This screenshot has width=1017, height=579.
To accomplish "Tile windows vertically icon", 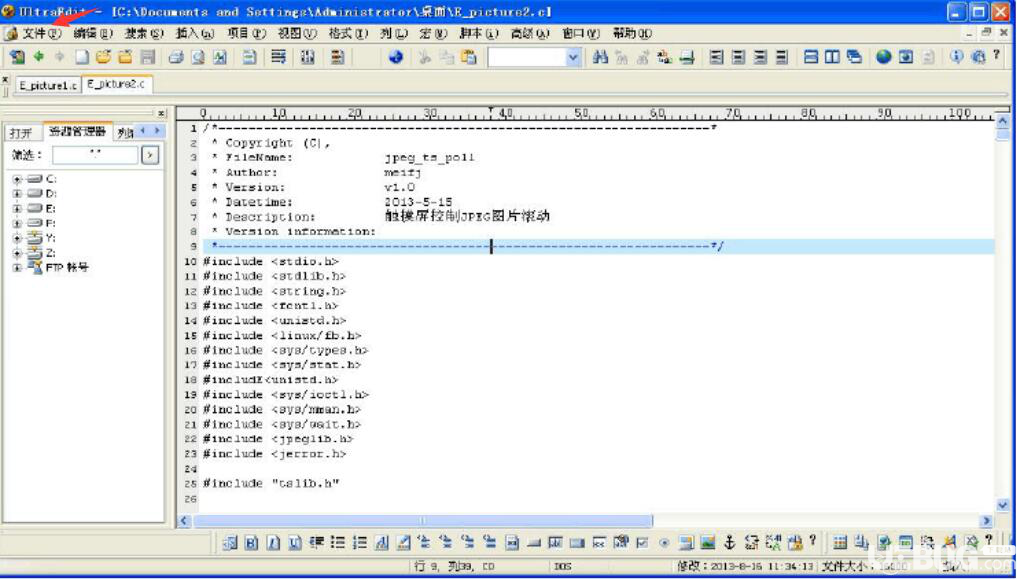I will pyautogui.click(x=832, y=57).
